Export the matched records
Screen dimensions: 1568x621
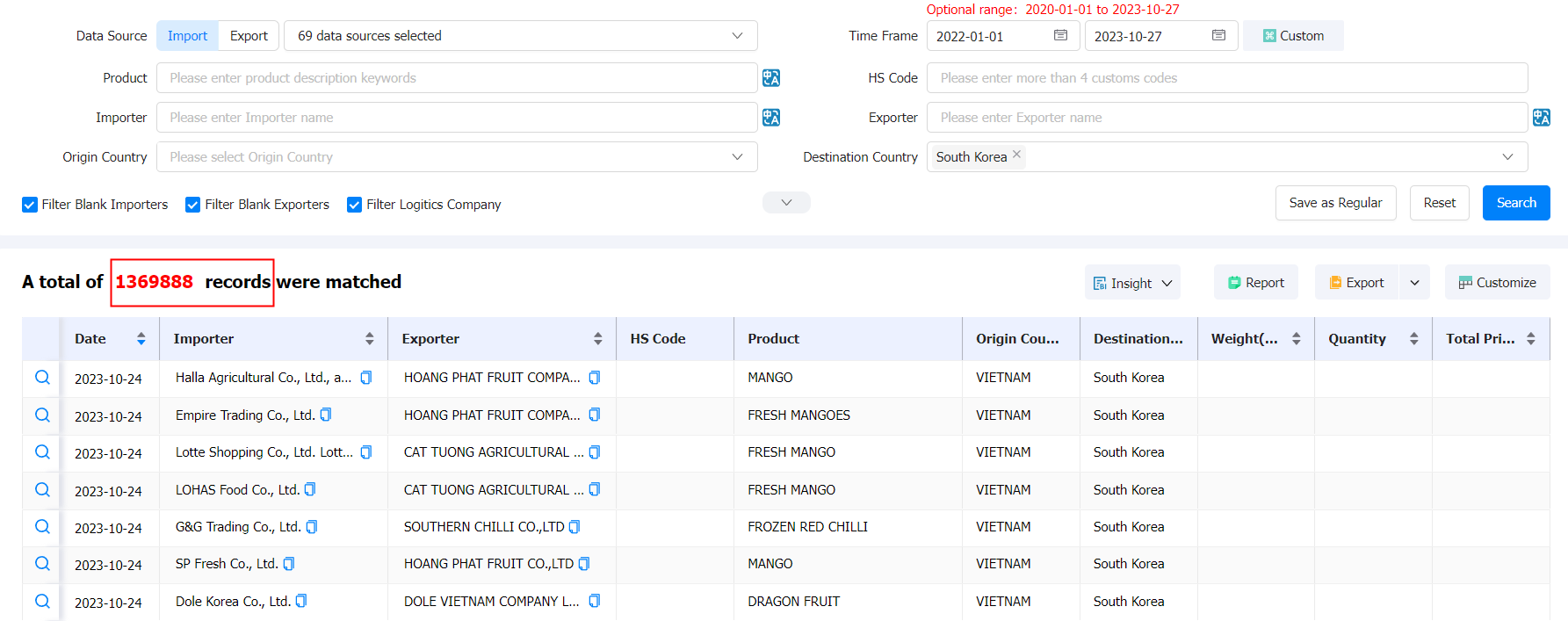tap(1357, 283)
